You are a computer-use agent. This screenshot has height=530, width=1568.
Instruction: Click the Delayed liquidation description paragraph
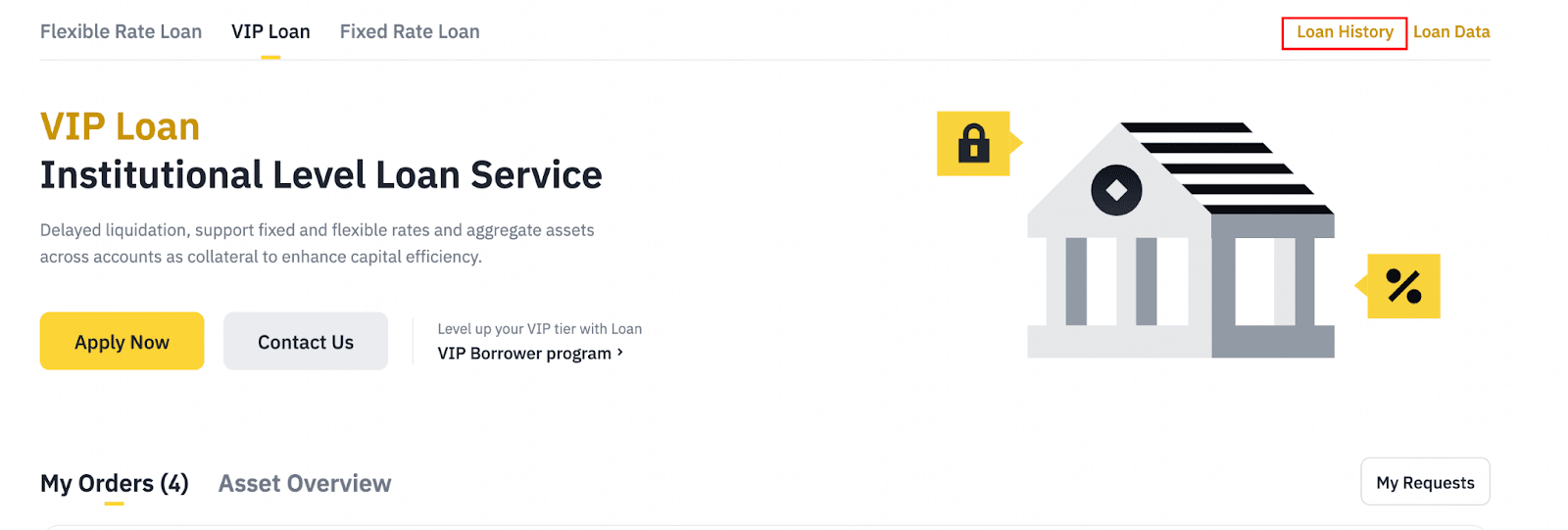[317, 243]
